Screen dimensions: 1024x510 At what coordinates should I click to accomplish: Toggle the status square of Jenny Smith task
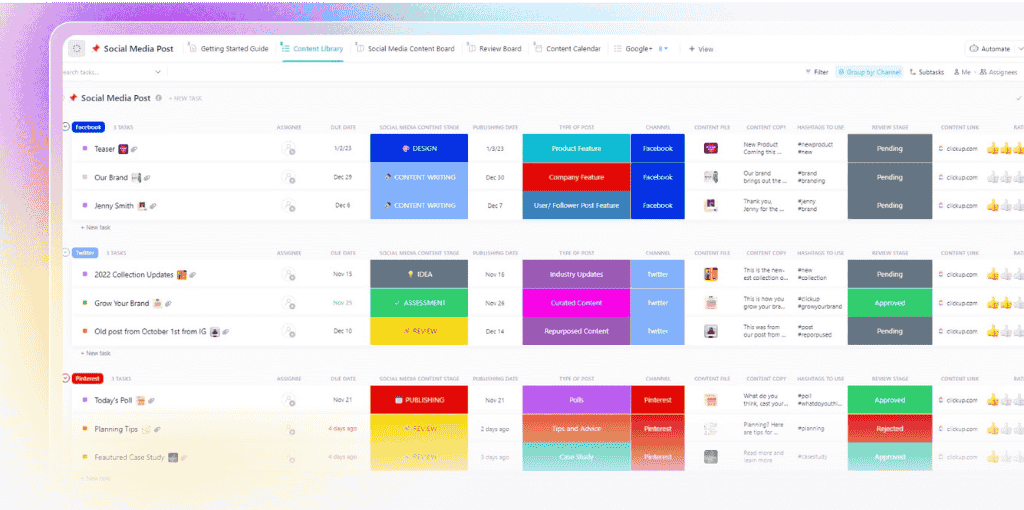click(x=84, y=205)
